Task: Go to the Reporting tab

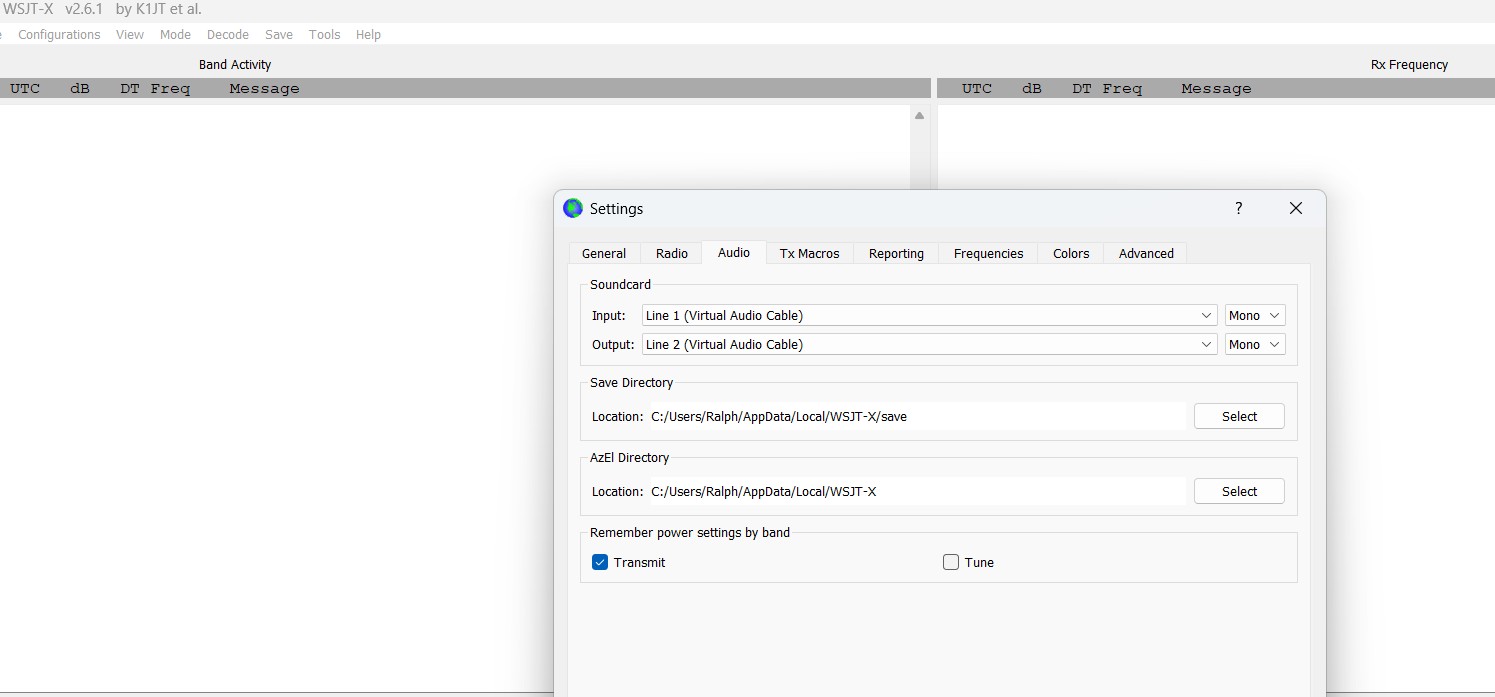Action: pos(896,253)
